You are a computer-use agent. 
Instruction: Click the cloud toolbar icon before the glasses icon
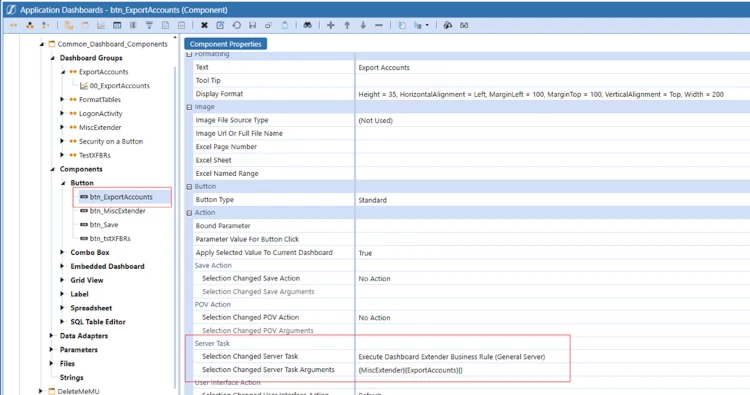click(x=448, y=25)
